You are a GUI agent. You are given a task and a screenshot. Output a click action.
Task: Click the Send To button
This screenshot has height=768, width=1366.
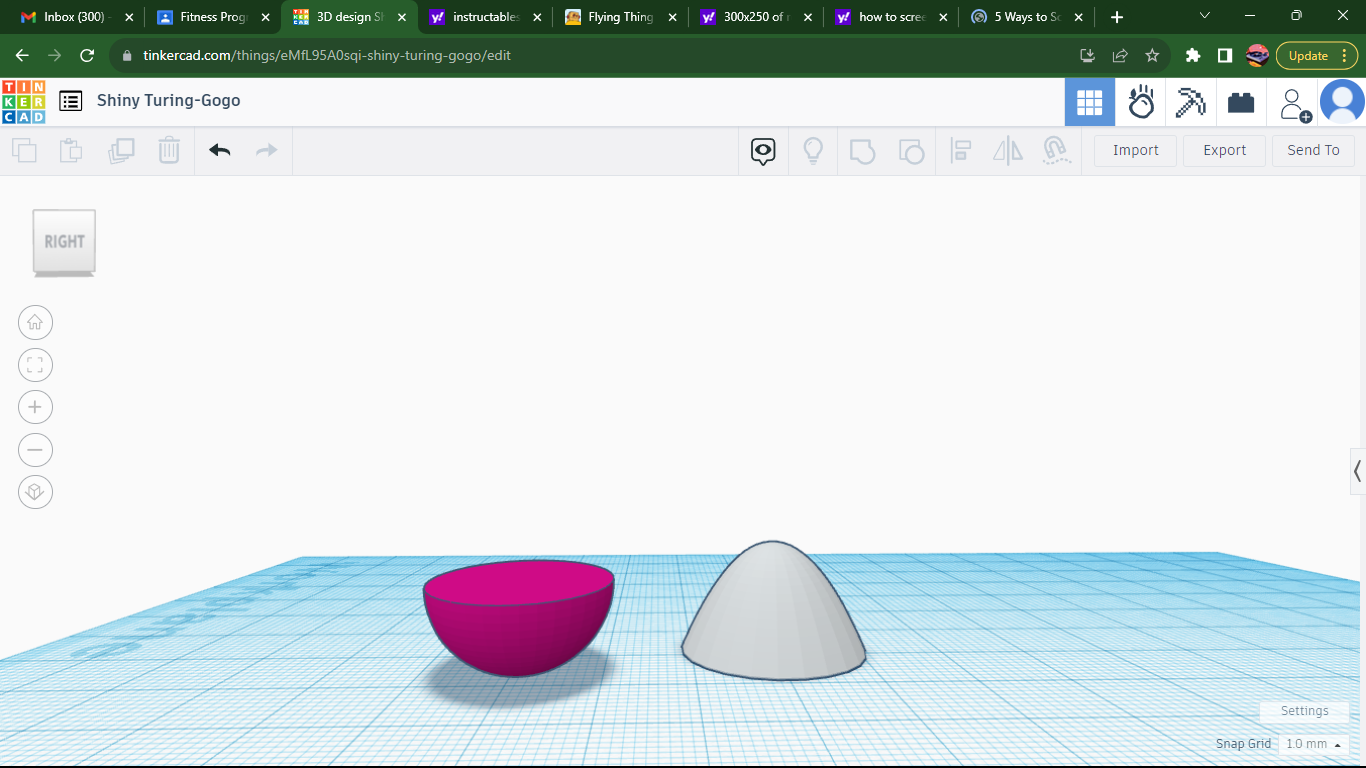coord(1313,150)
